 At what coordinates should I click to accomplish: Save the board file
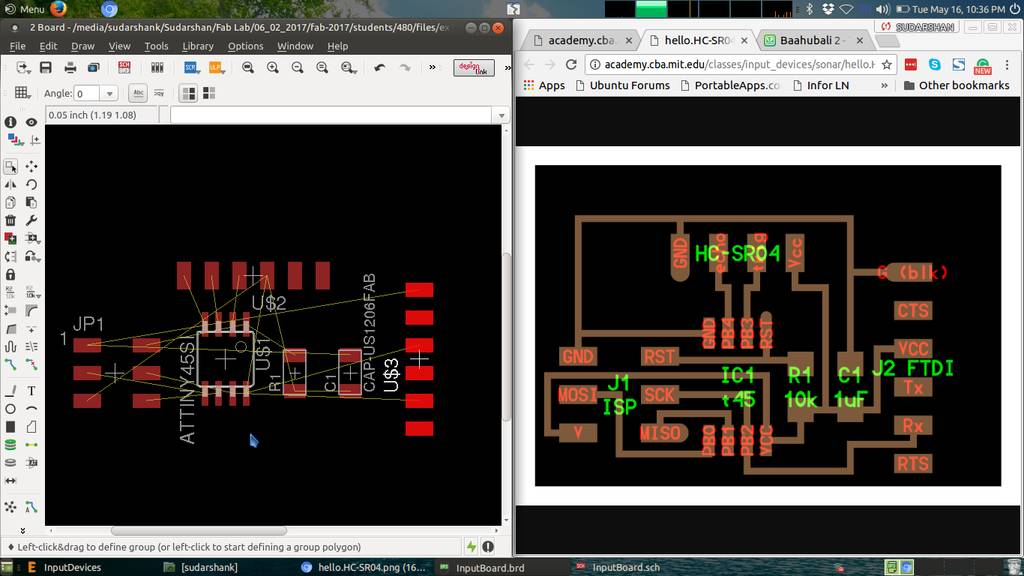pos(46,67)
